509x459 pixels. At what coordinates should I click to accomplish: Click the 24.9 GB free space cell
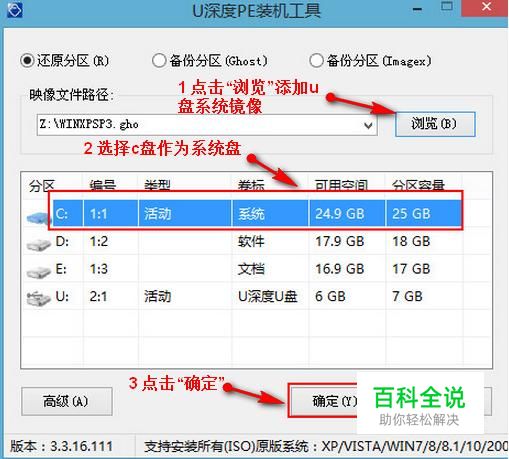pos(340,214)
